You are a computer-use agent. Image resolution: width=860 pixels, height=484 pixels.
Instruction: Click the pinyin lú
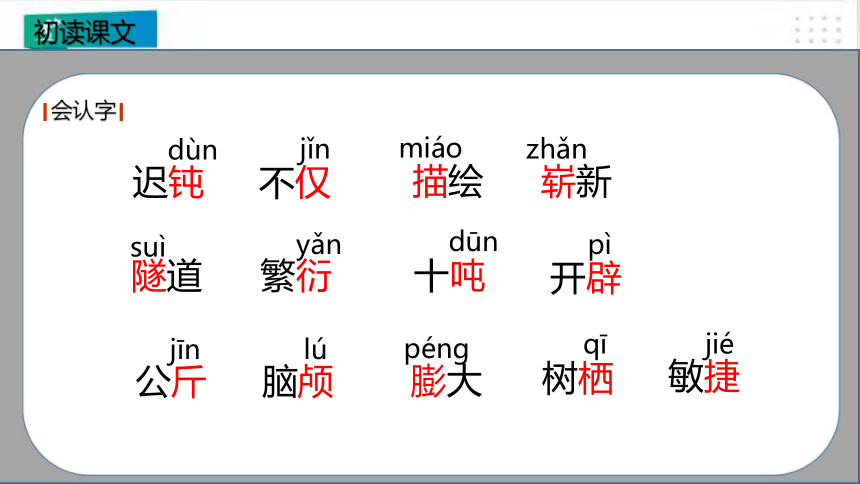tap(315, 348)
